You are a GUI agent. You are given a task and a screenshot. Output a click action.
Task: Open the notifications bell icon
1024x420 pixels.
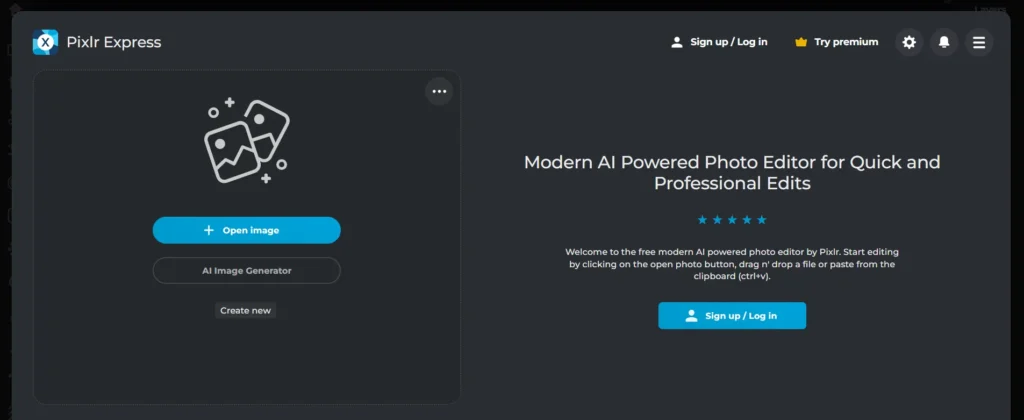[944, 42]
